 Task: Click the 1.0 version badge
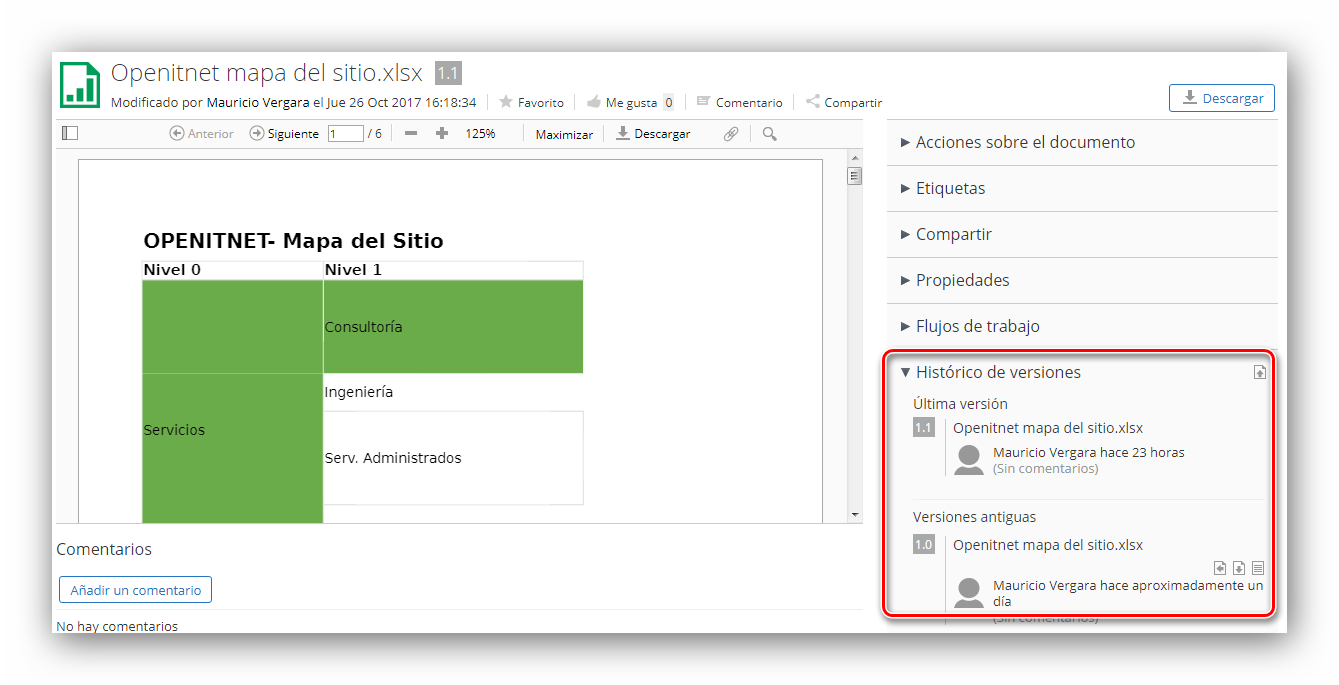pyautogui.click(x=923, y=545)
